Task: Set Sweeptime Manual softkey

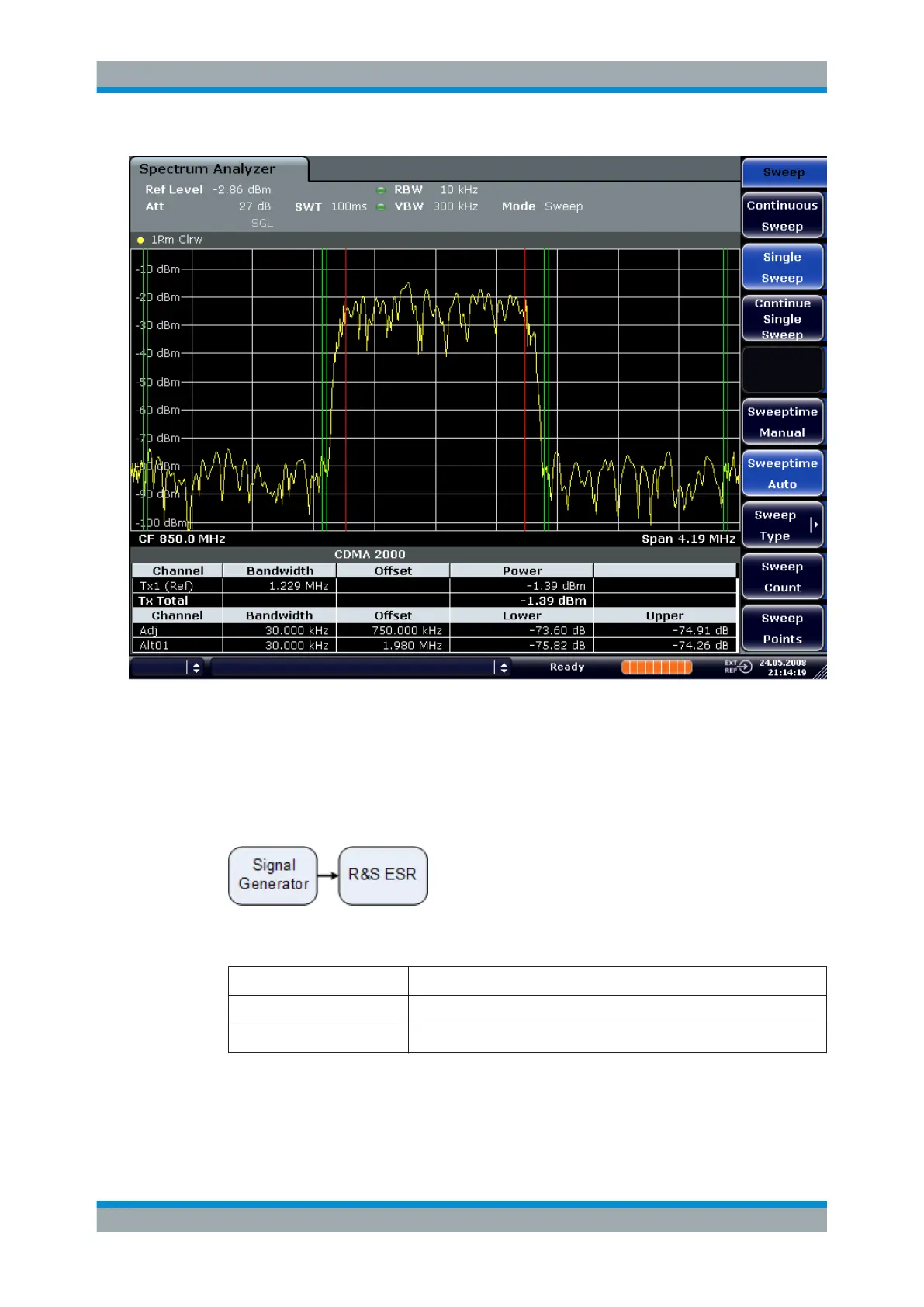Action: tap(782, 421)
